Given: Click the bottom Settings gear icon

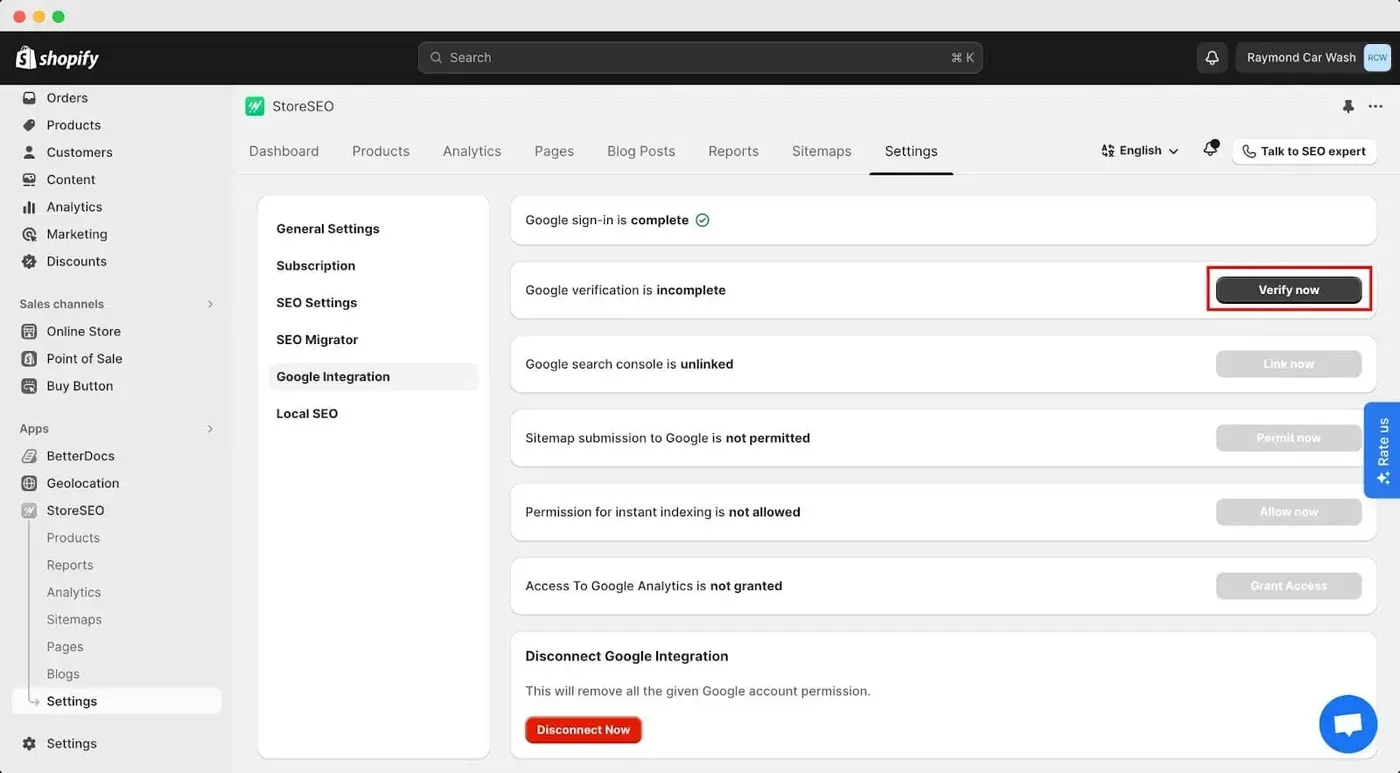Looking at the screenshot, I should click(x=29, y=744).
